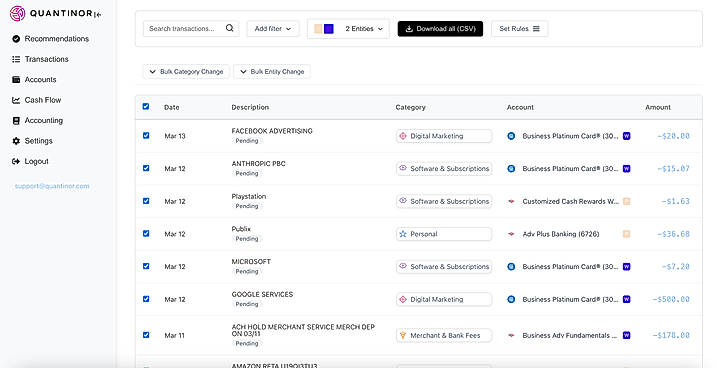This screenshot has height=368, width=717.
Task: Click purple W entity badge on Microsoft row
Action: coord(626,267)
